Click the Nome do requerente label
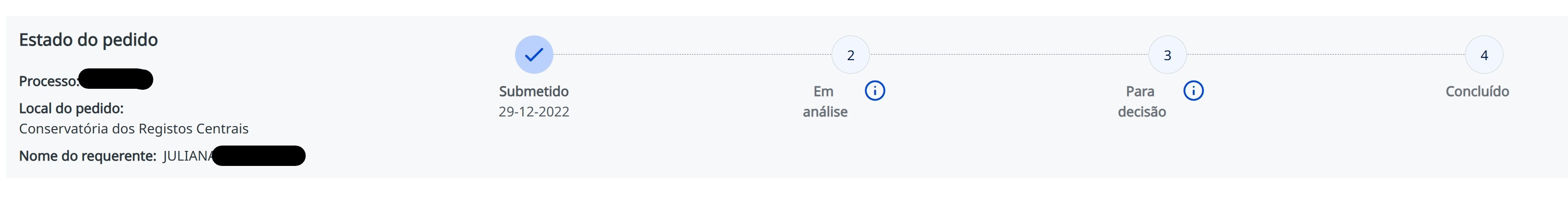 point(88,156)
